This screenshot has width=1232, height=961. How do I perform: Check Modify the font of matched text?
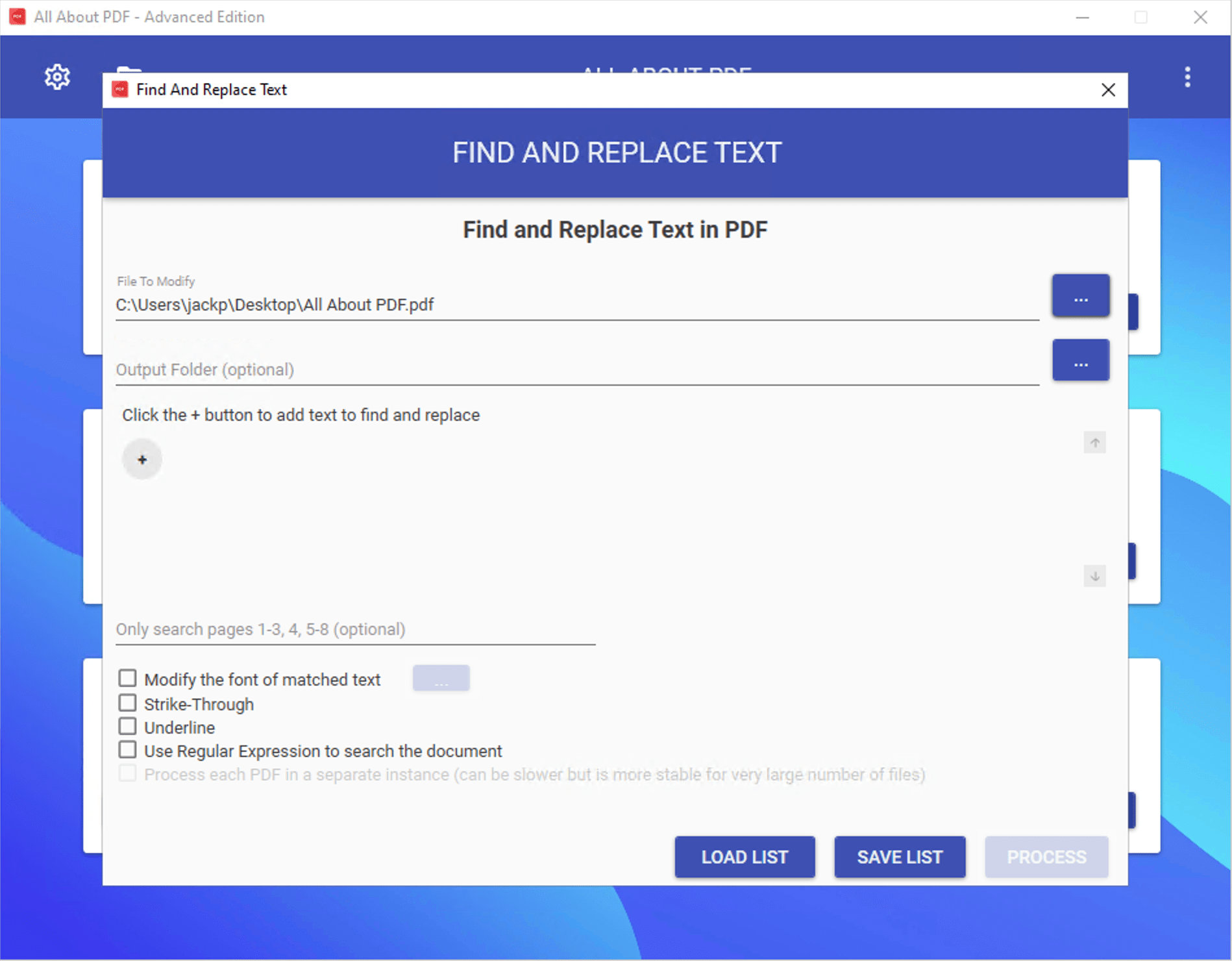pos(127,678)
